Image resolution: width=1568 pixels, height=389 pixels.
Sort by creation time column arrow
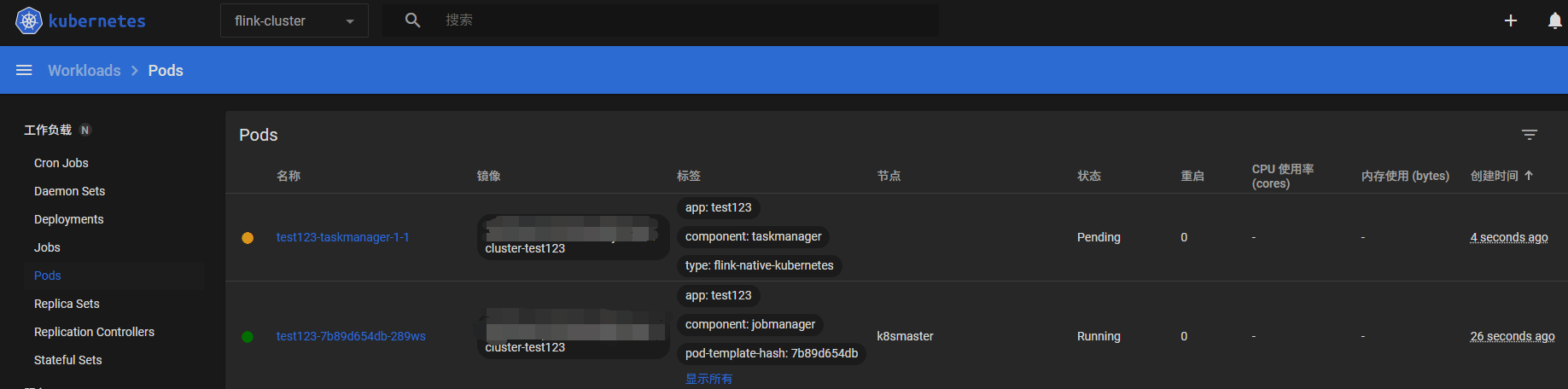(x=1529, y=176)
